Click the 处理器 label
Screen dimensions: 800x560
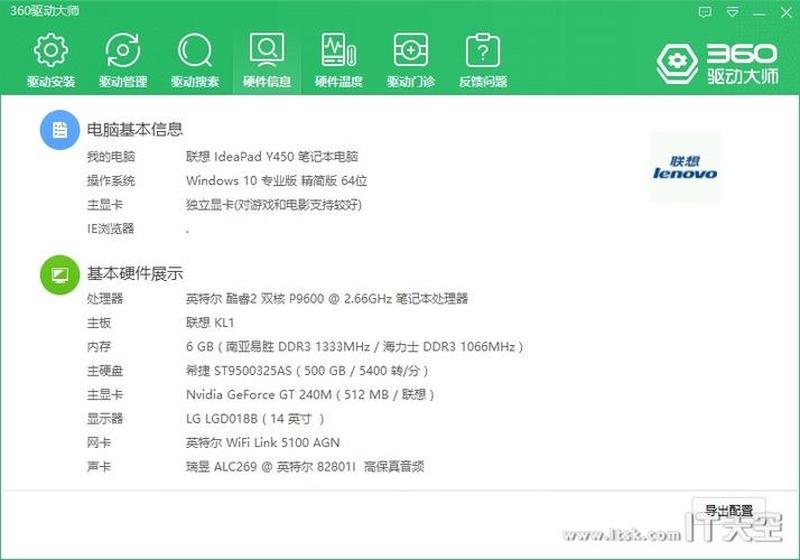pyautogui.click(x=105, y=298)
